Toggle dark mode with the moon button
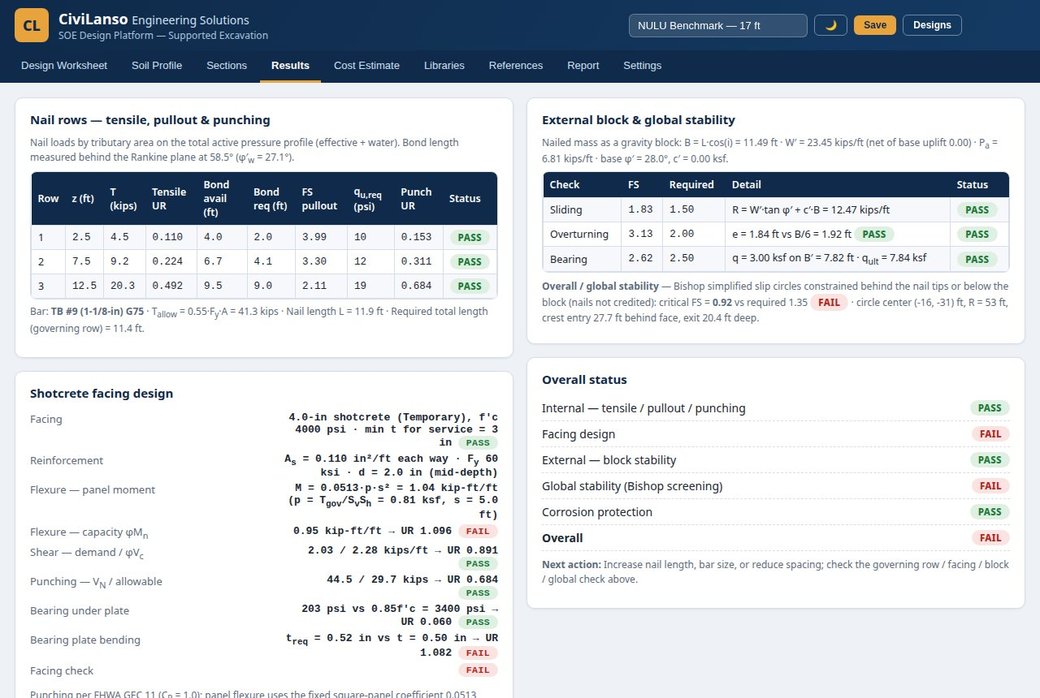The height and width of the screenshot is (698, 1040). pos(830,25)
